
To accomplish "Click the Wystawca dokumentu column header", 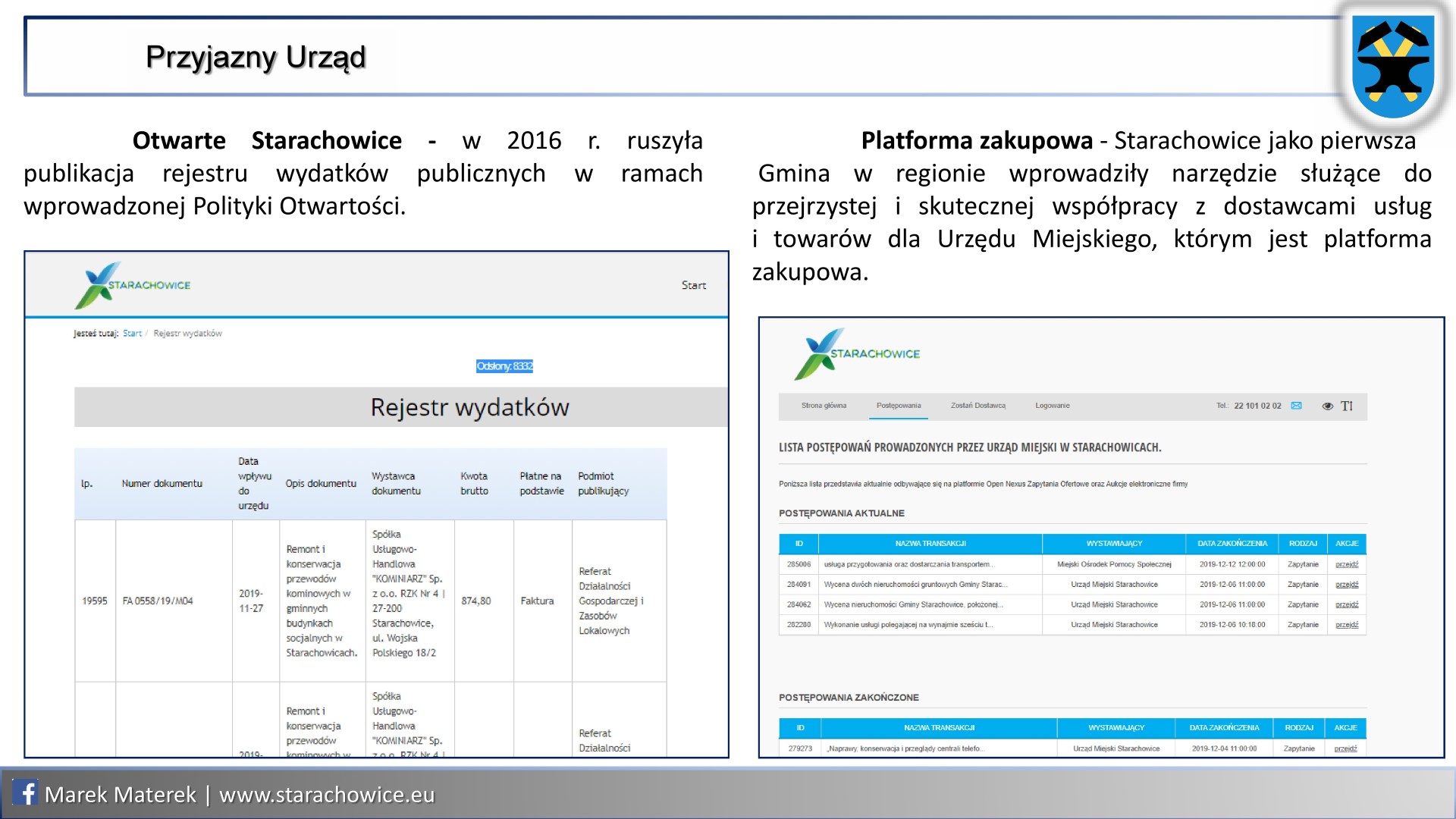I will pyautogui.click(x=396, y=483).
